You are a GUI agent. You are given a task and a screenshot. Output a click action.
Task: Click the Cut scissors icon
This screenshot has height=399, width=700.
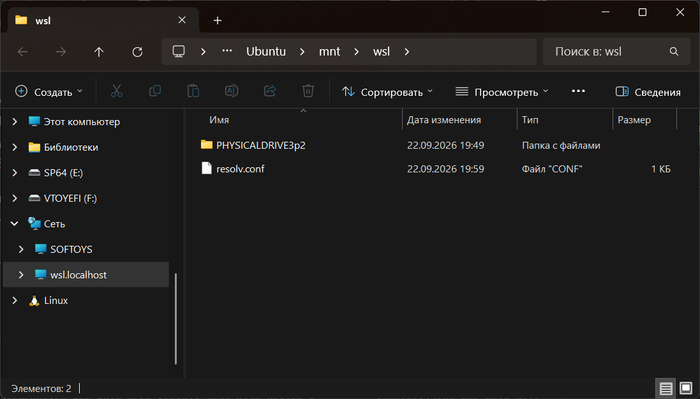117,91
